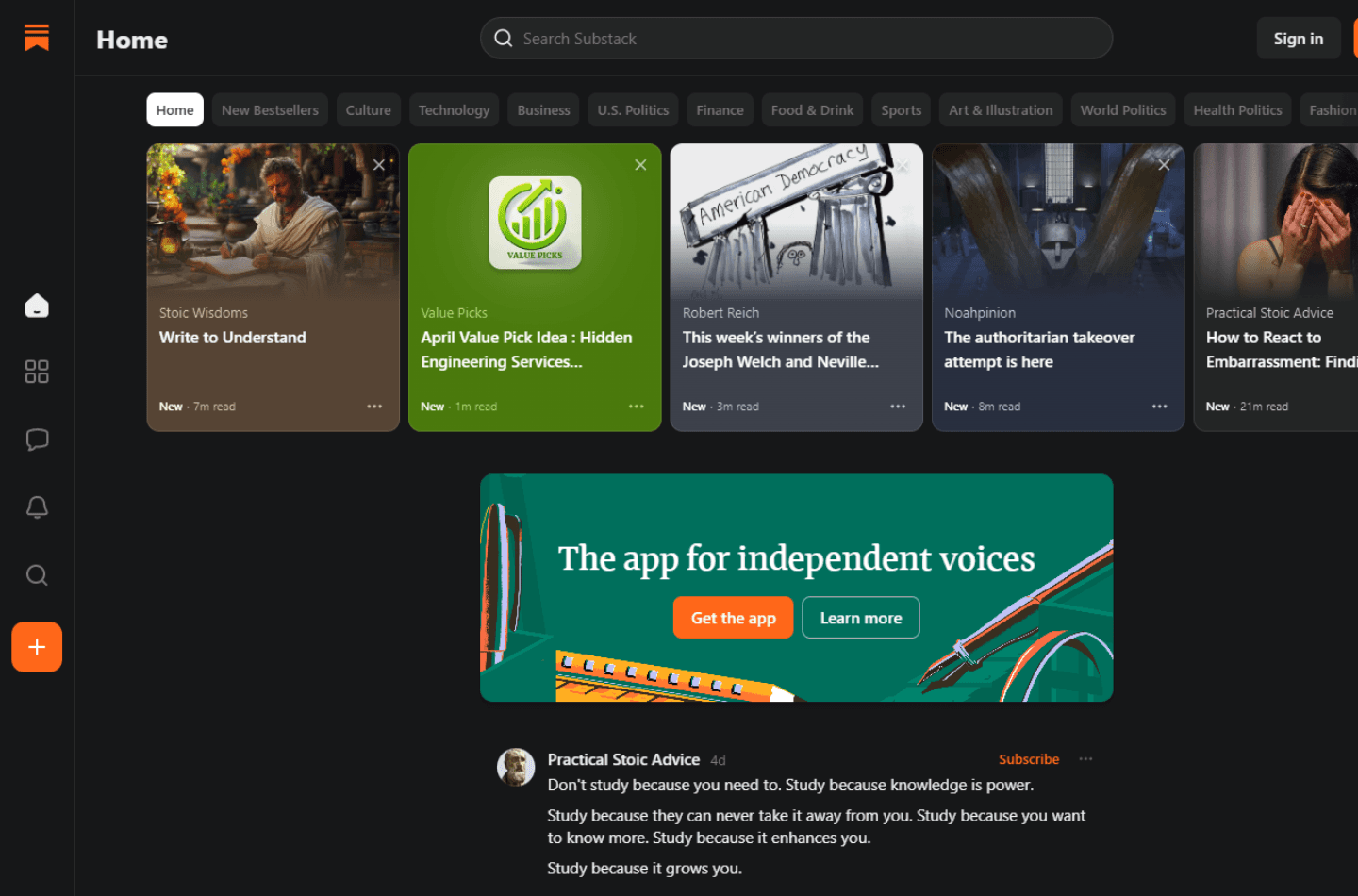
Task: Click the Practical Stoic Advice card cover image
Action: point(1276,222)
